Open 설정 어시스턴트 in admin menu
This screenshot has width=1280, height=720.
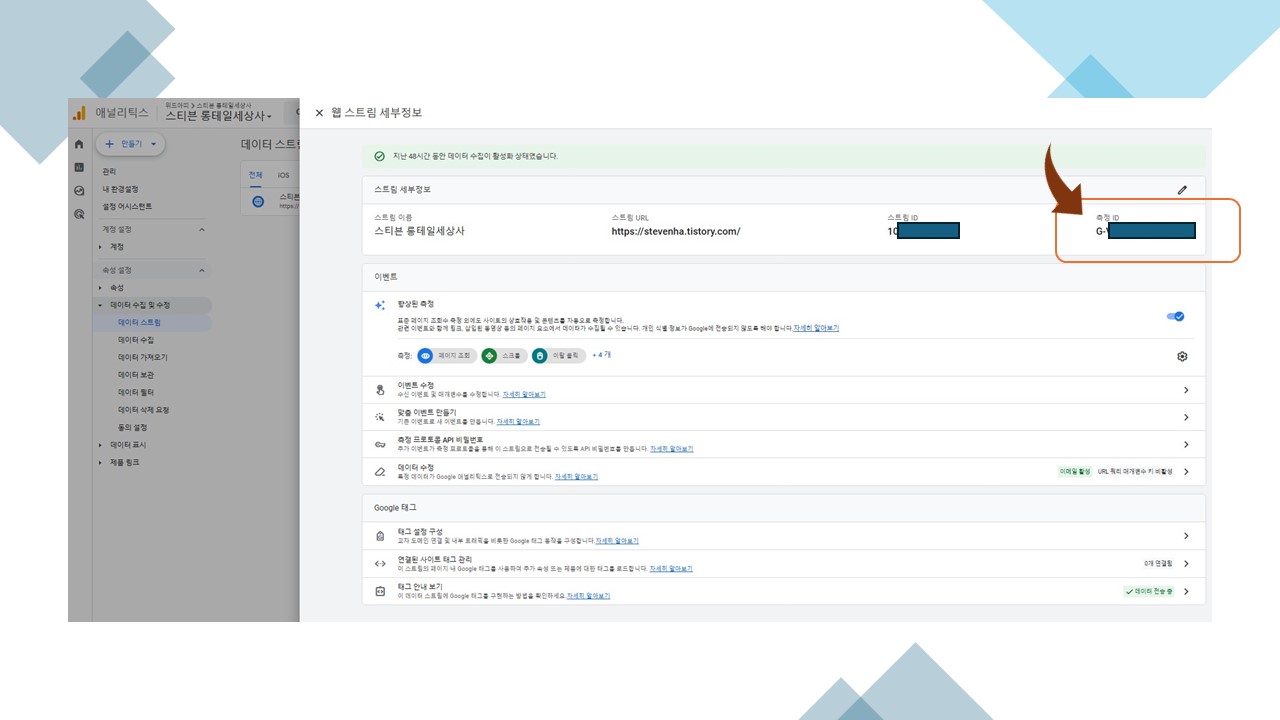pyautogui.click(x=127, y=206)
